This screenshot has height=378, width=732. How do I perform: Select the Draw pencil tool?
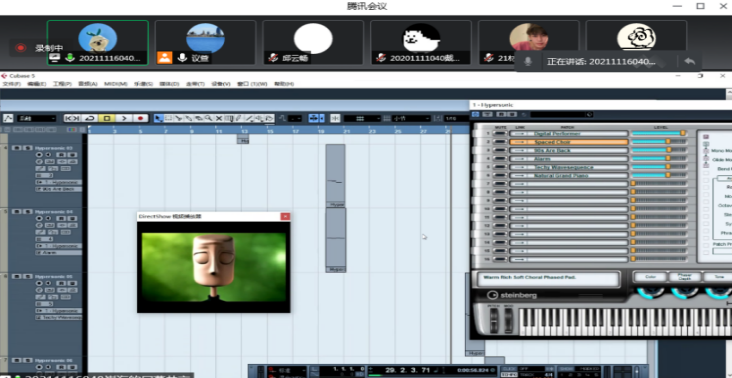[238, 119]
